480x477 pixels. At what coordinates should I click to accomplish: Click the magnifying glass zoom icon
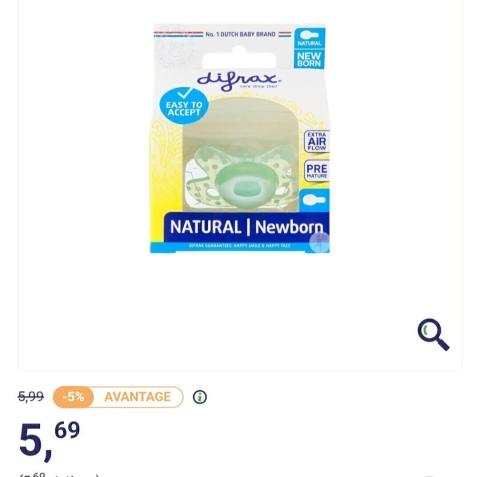pyautogui.click(x=433, y=335)
